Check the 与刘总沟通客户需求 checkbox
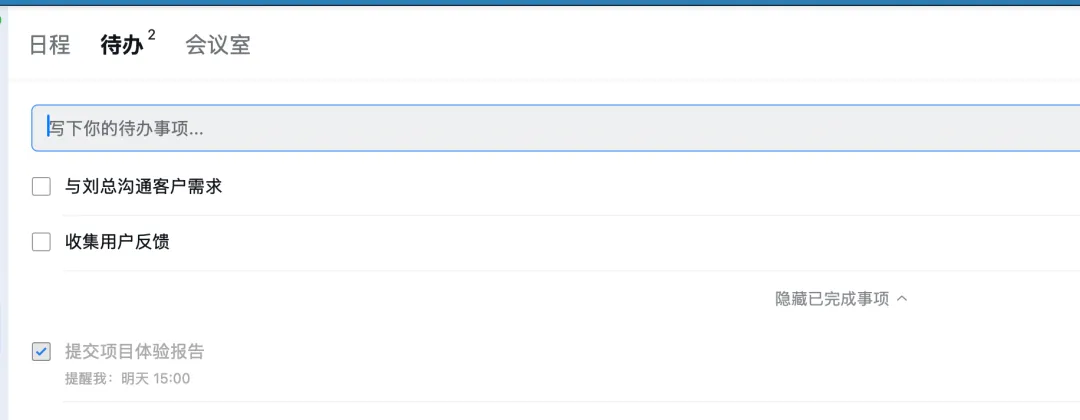Screen dimensions: 1080x420 (x=41, y=186)
